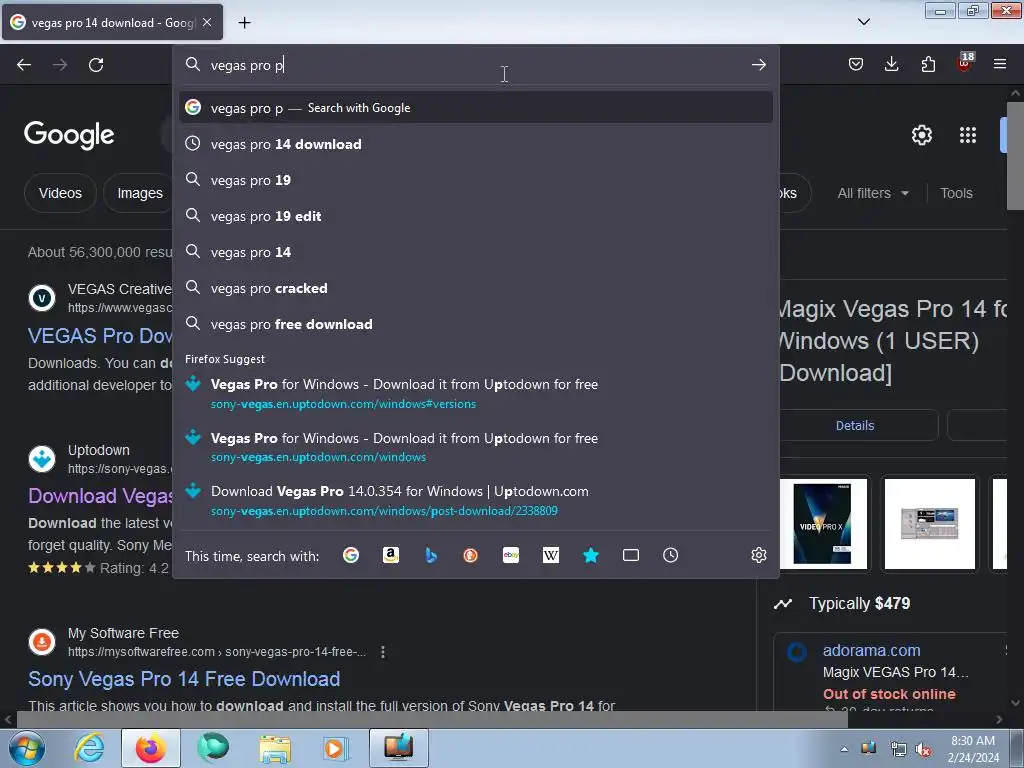The width and height of the screenshot is (1024, 768).
Task: Open the Firefox hamburger menu
Action: 1000,64
